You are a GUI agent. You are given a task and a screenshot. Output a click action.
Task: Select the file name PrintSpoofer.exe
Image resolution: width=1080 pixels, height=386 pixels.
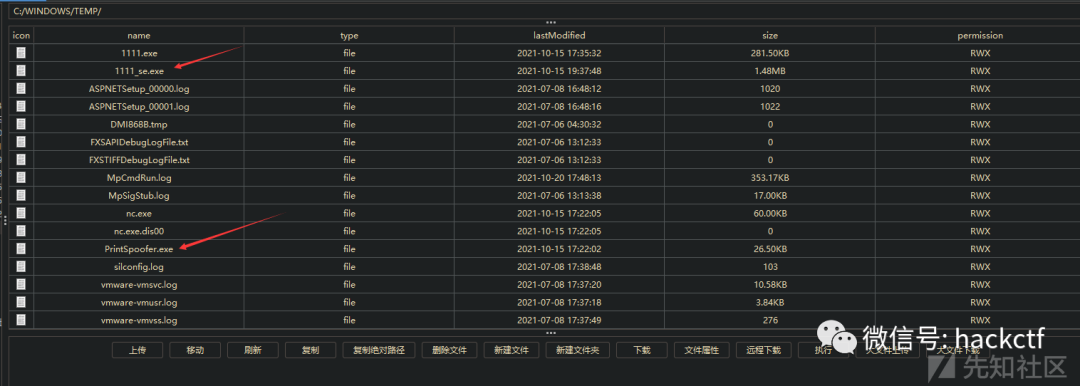click(138, 249)
